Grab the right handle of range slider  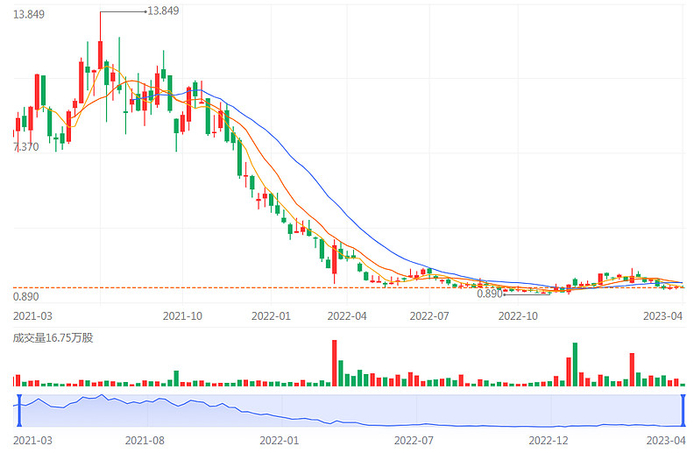click(x=683, y=410)
